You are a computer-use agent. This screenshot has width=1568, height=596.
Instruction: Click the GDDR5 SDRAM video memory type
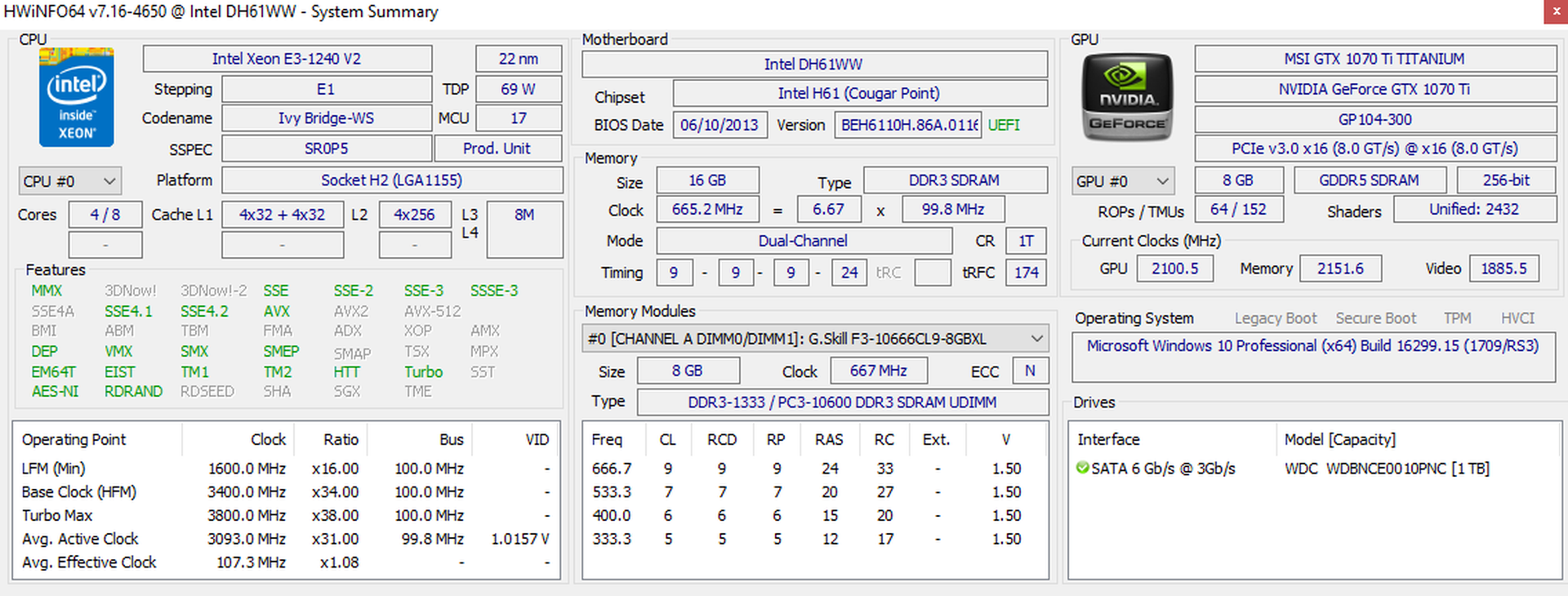coord(1370,180)
